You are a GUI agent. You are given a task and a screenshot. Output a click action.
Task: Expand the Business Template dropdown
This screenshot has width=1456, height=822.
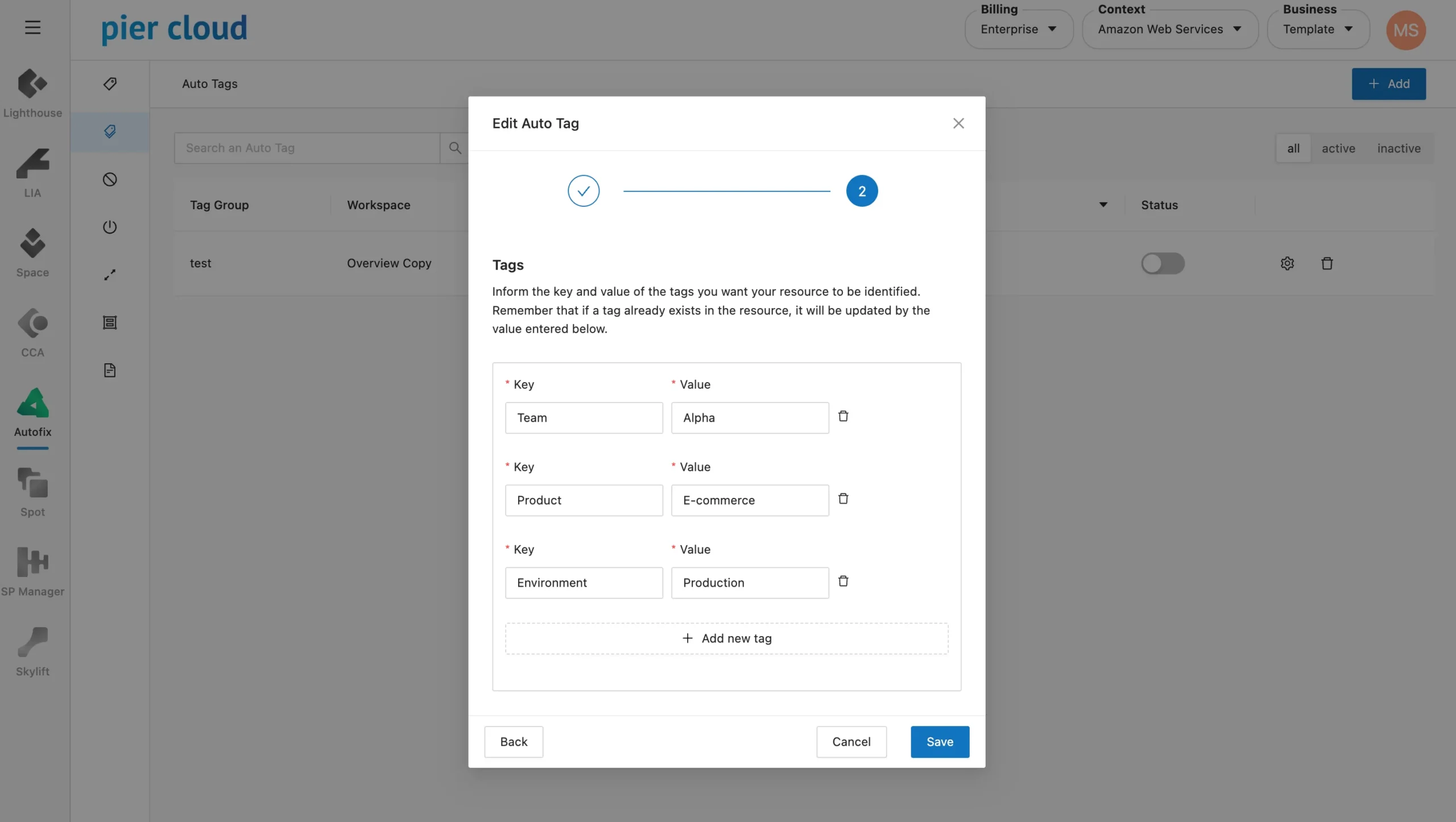(x=1317, y=29)
